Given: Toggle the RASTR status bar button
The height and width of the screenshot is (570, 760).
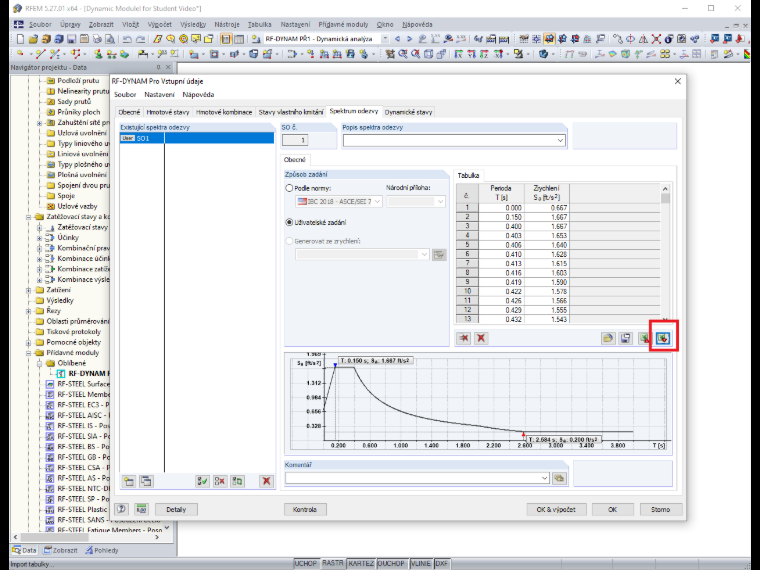Looking at the screenshot, I should pos(332,563).
